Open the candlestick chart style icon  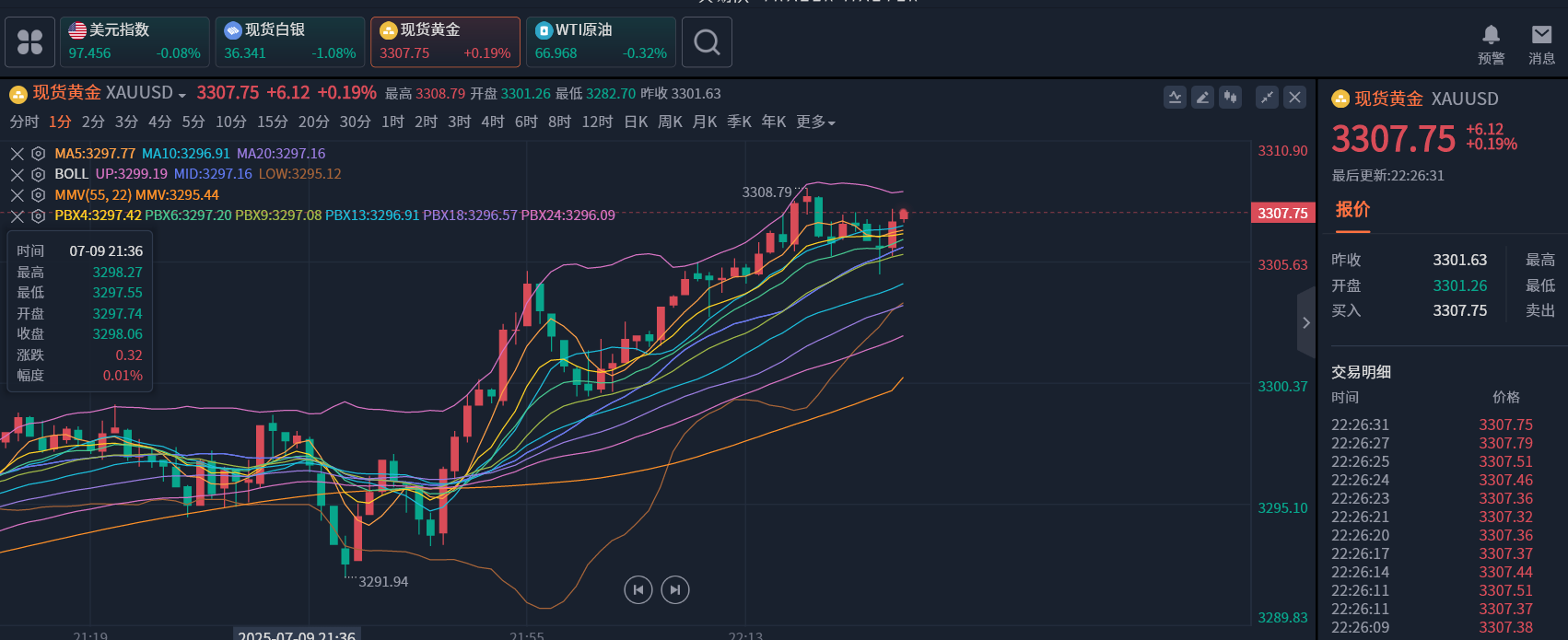[x=1230, y=97]
